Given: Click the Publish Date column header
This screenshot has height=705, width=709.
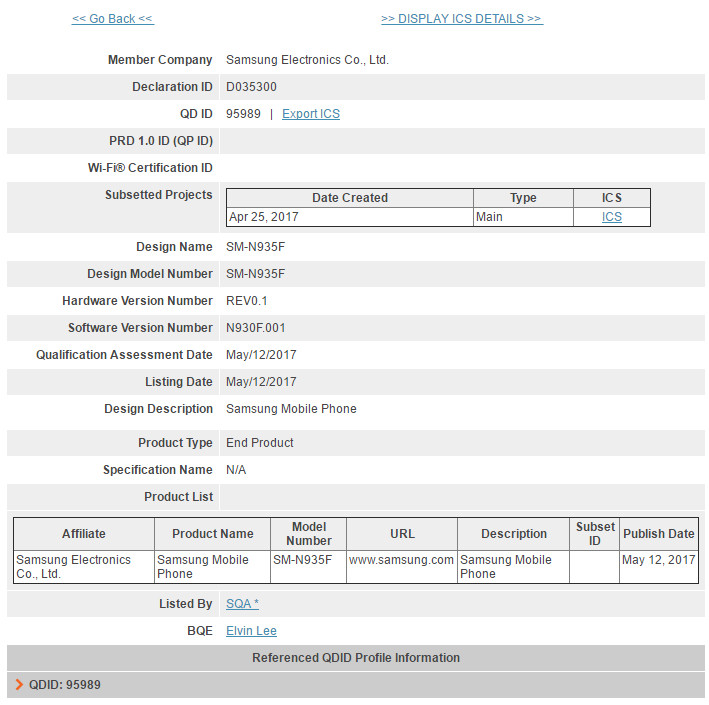Looking at the screenshot, I should [x=659, y=534].
